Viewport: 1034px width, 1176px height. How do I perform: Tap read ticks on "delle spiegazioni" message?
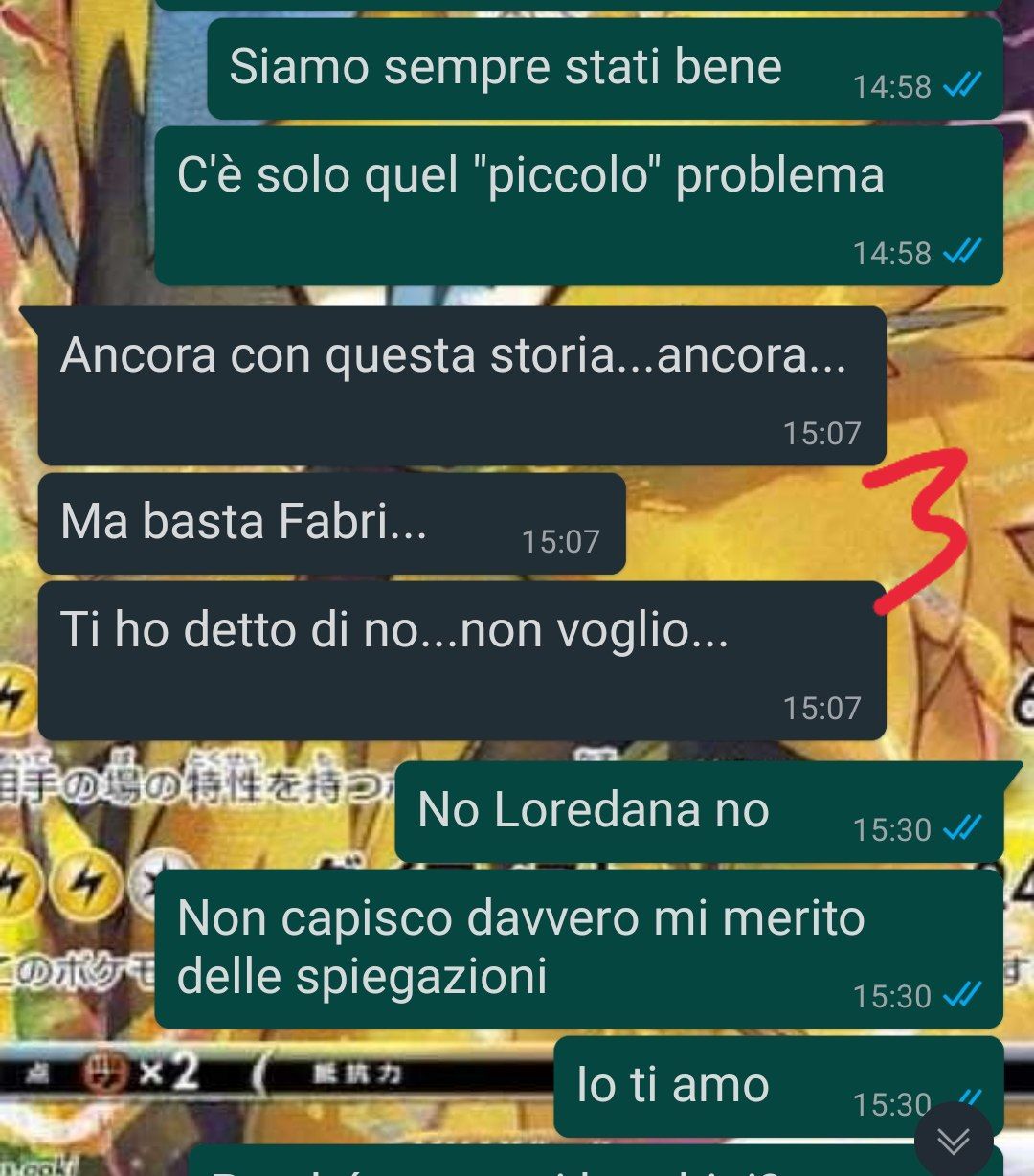[962, 995]
